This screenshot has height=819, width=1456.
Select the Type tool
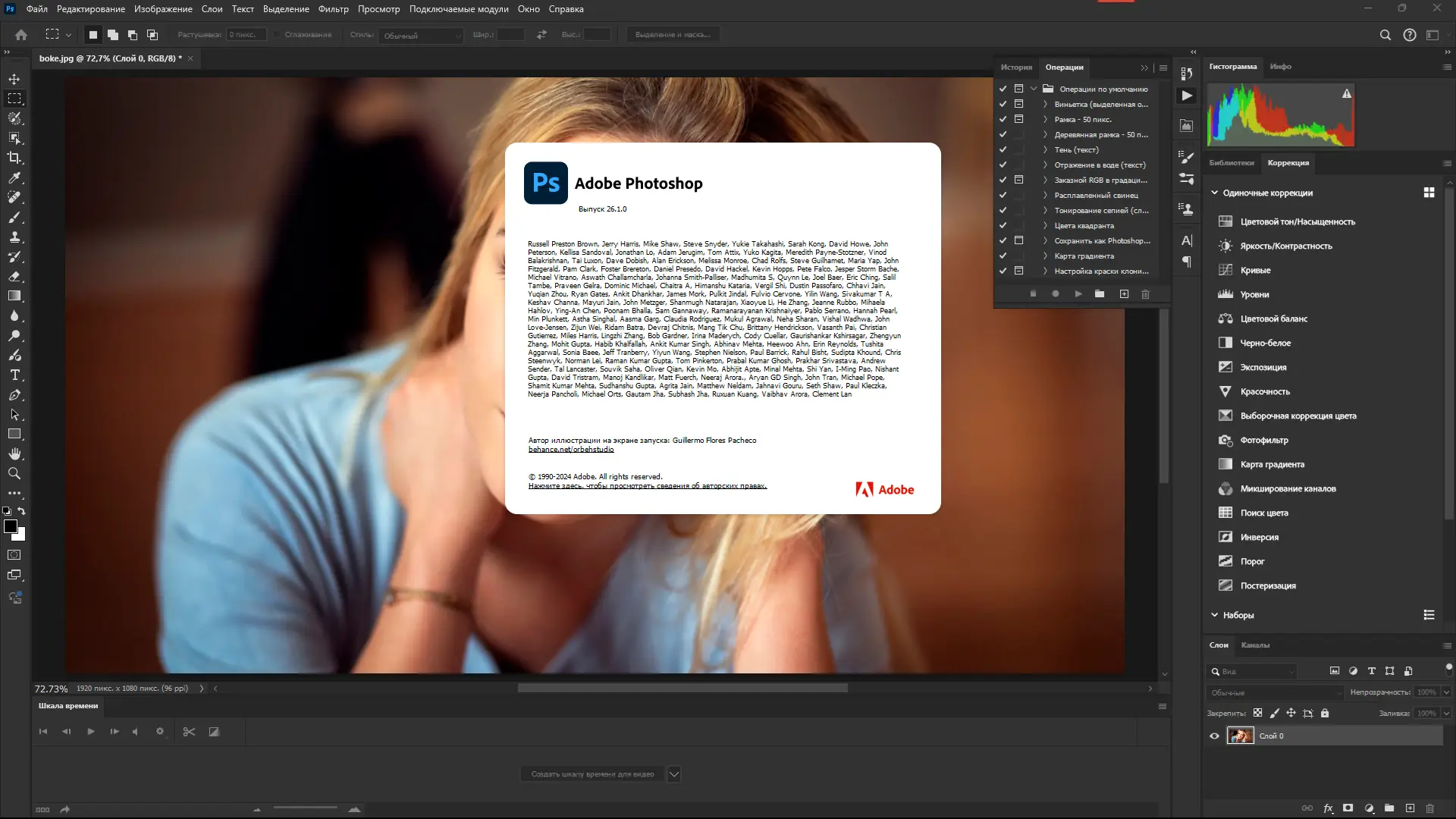tap(14, 375)
